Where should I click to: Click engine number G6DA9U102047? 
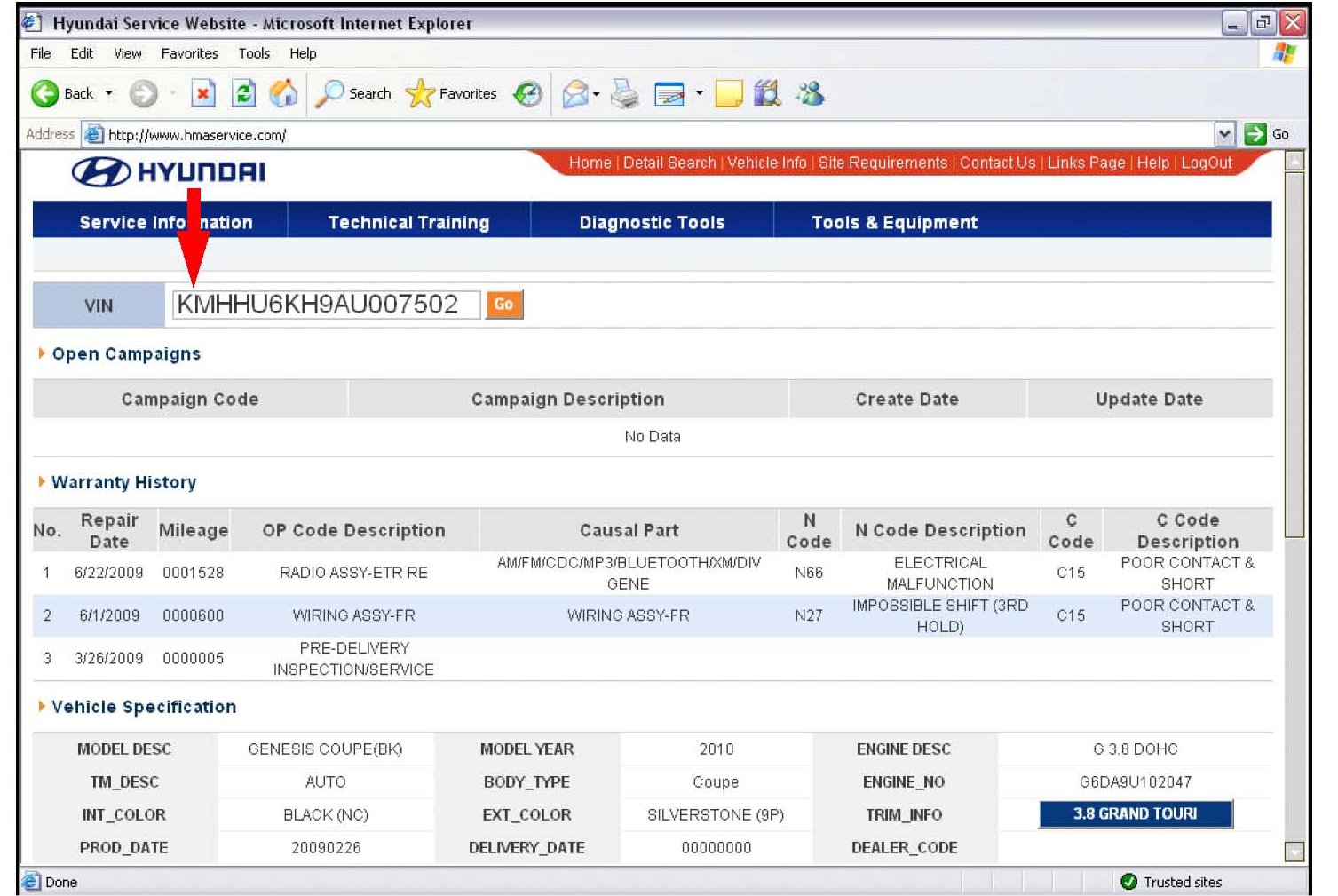click(x=1135, y=781)
